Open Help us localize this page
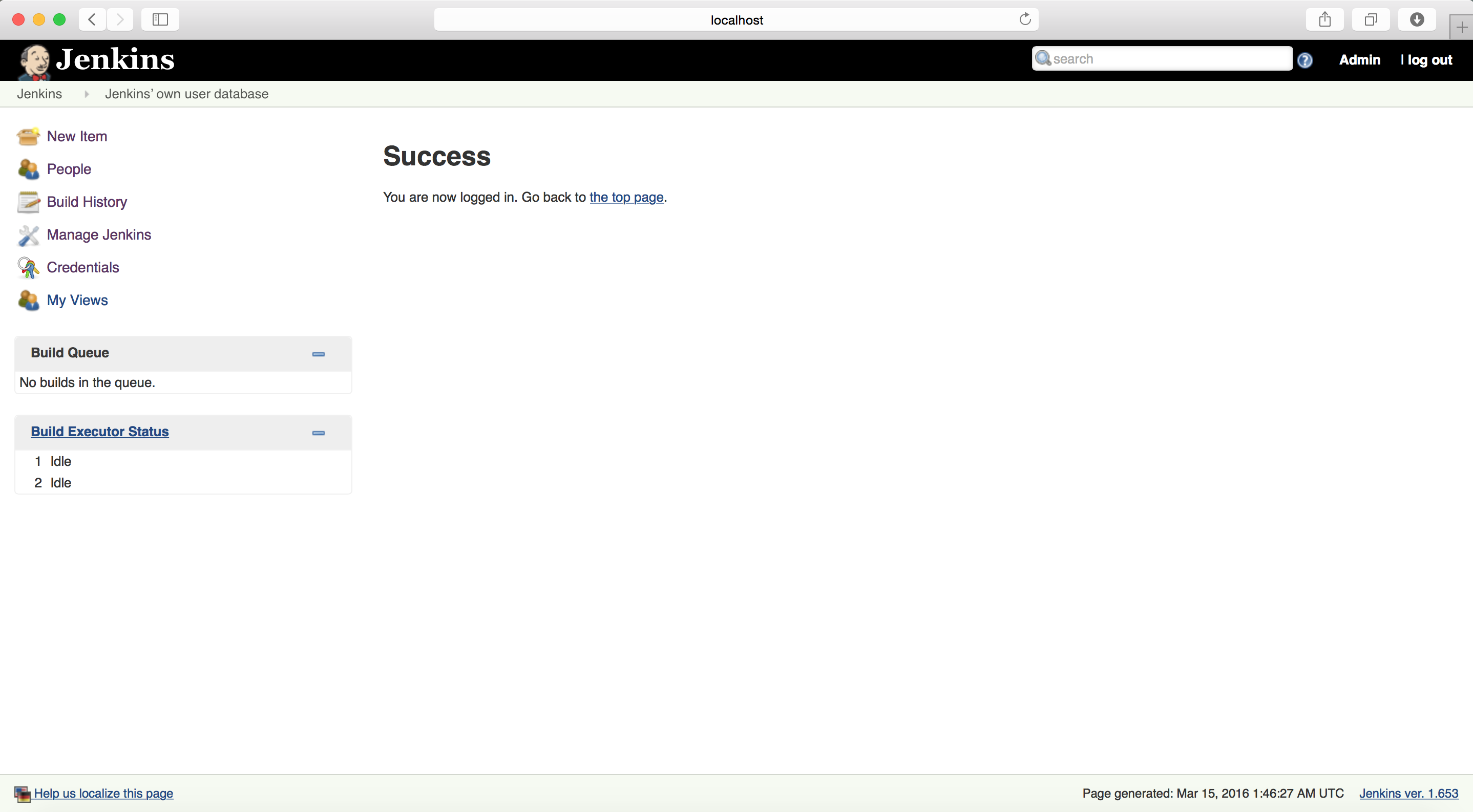The image size is (1473, 812). click(103, 793)
